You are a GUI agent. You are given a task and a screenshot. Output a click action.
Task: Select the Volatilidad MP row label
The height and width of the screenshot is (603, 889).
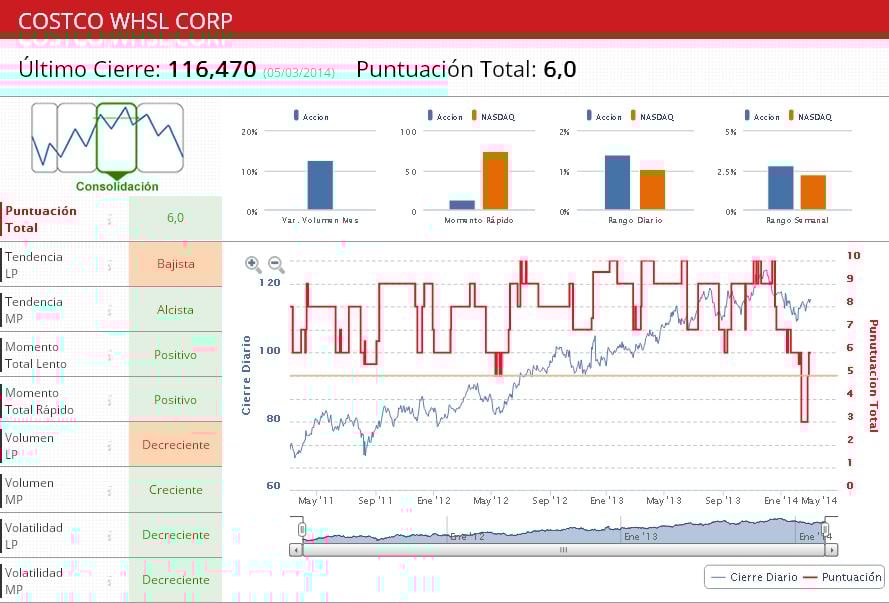tap(33, 581)
